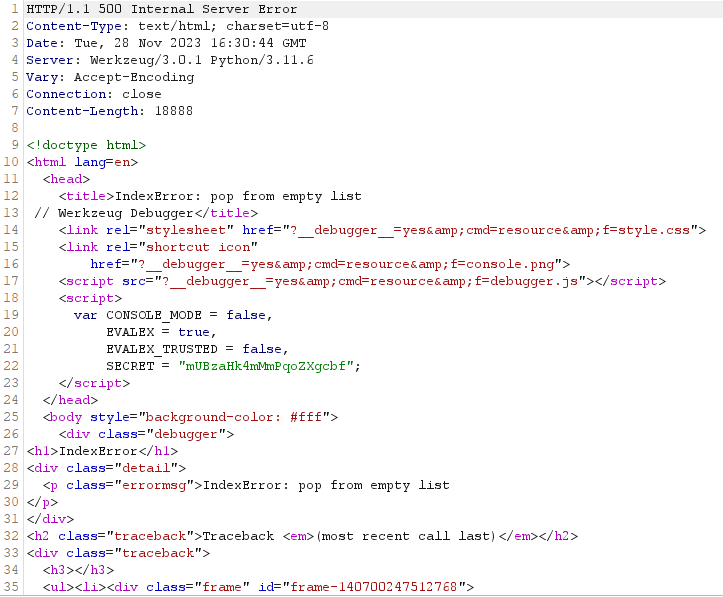Click the html lang=en opening tag
Screen dimensions: 723x597
coord(82,162)
